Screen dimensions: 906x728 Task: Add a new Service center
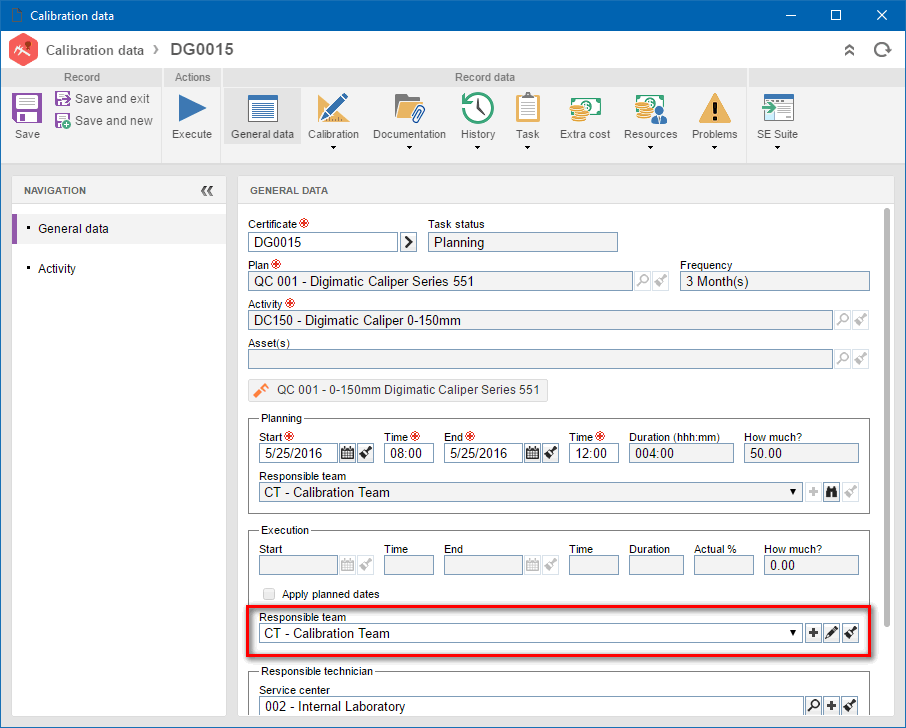pos(831,705)
